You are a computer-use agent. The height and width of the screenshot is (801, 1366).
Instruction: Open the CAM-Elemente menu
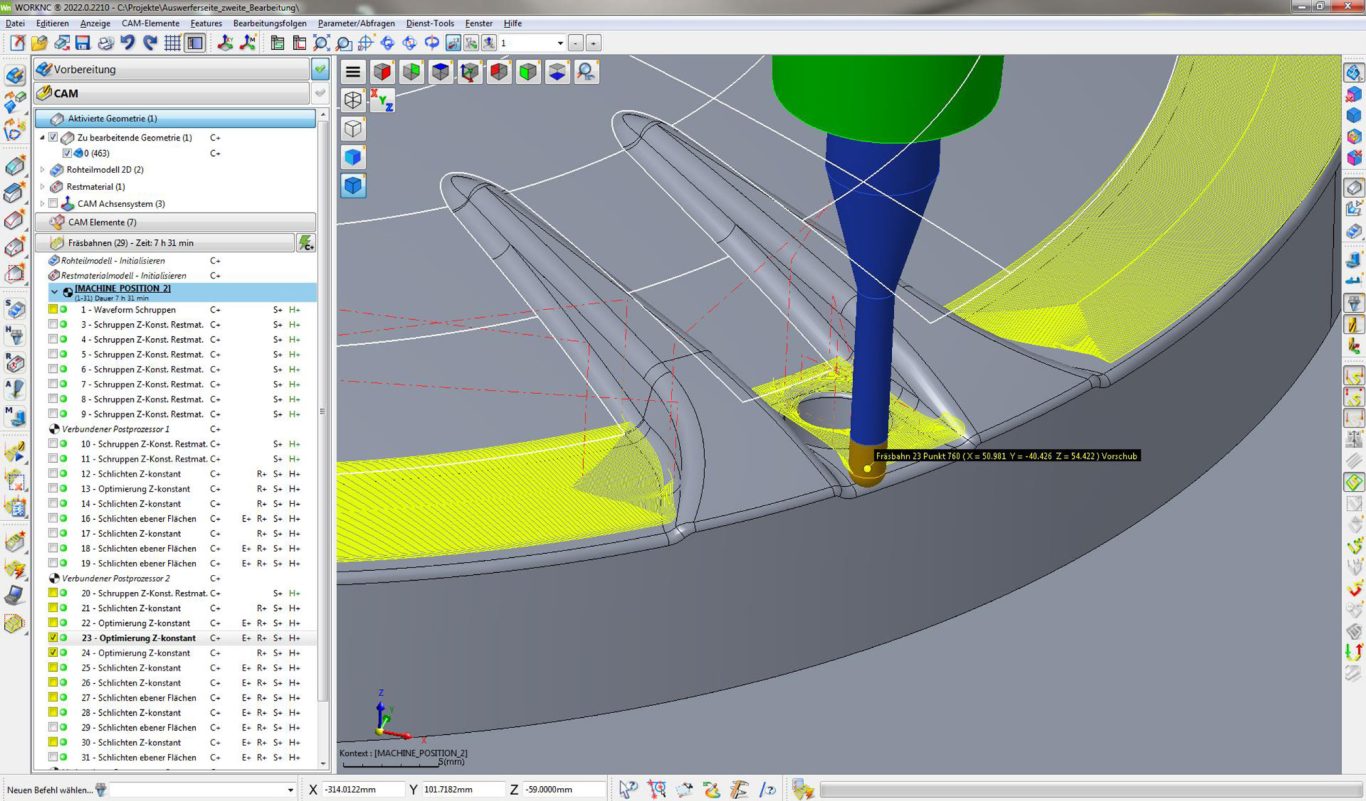pyautogui.click(x=150, y=23)
